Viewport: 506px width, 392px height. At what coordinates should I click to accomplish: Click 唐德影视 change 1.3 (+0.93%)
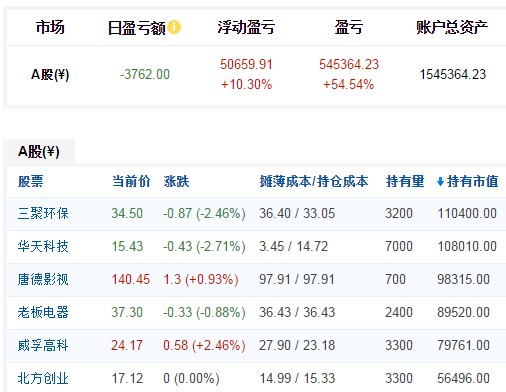click(x=201, y=279)
